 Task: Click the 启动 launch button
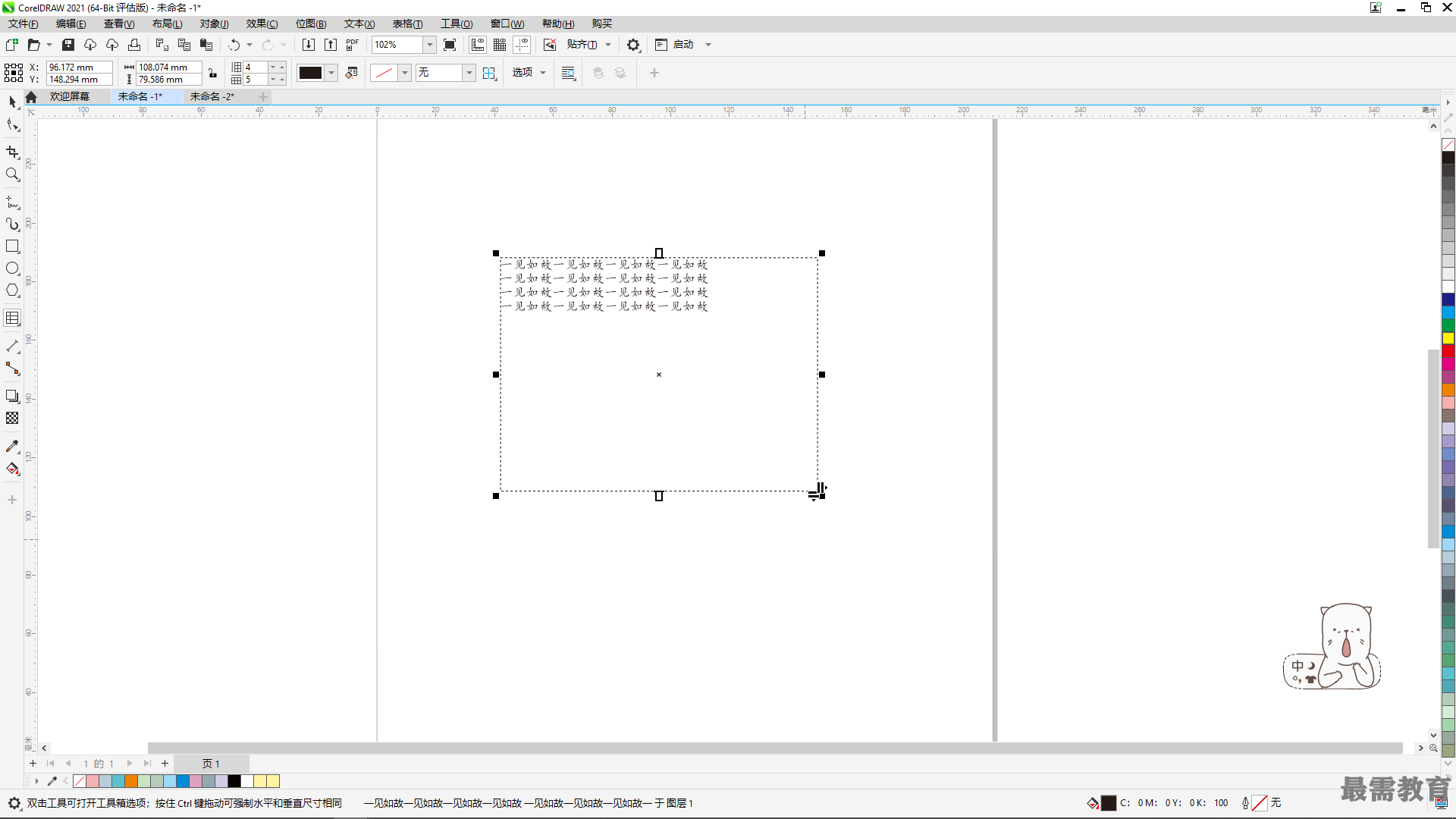point(675,45)
